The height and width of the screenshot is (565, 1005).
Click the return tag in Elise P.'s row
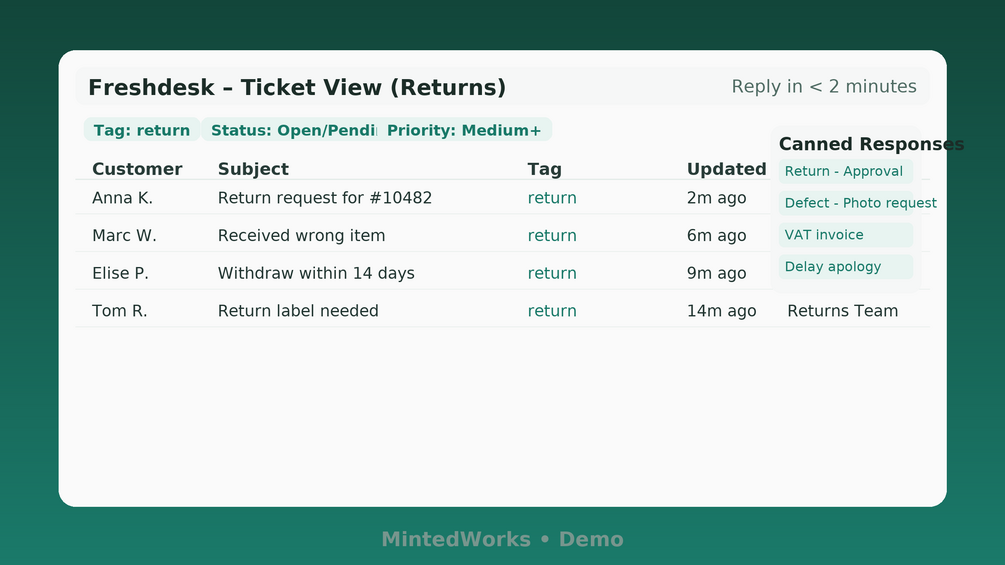point(552,274)
